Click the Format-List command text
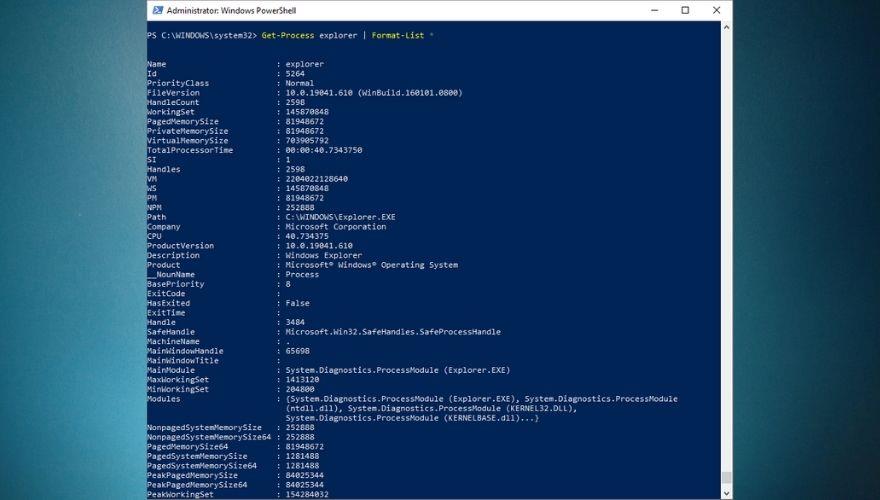Viewport: 880px width, 500px height. (398, 35)
